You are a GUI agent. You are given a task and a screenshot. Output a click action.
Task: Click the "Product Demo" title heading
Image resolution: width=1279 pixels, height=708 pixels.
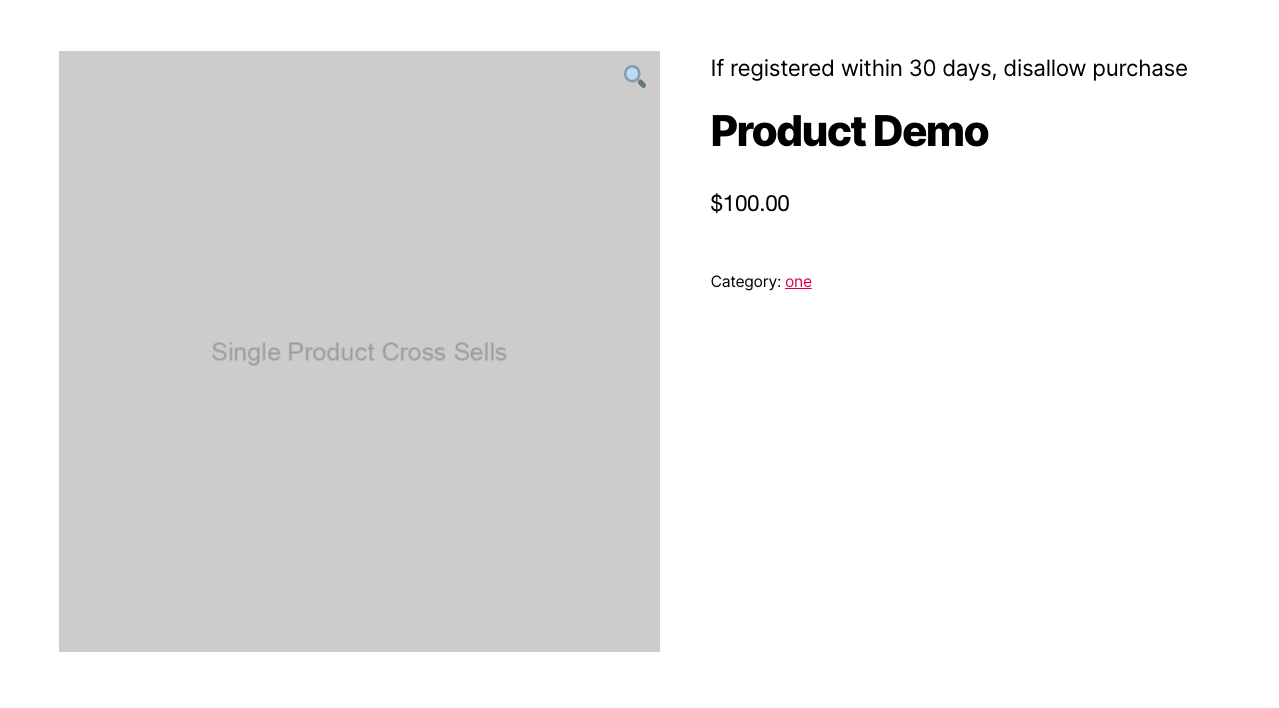[849, 131]
